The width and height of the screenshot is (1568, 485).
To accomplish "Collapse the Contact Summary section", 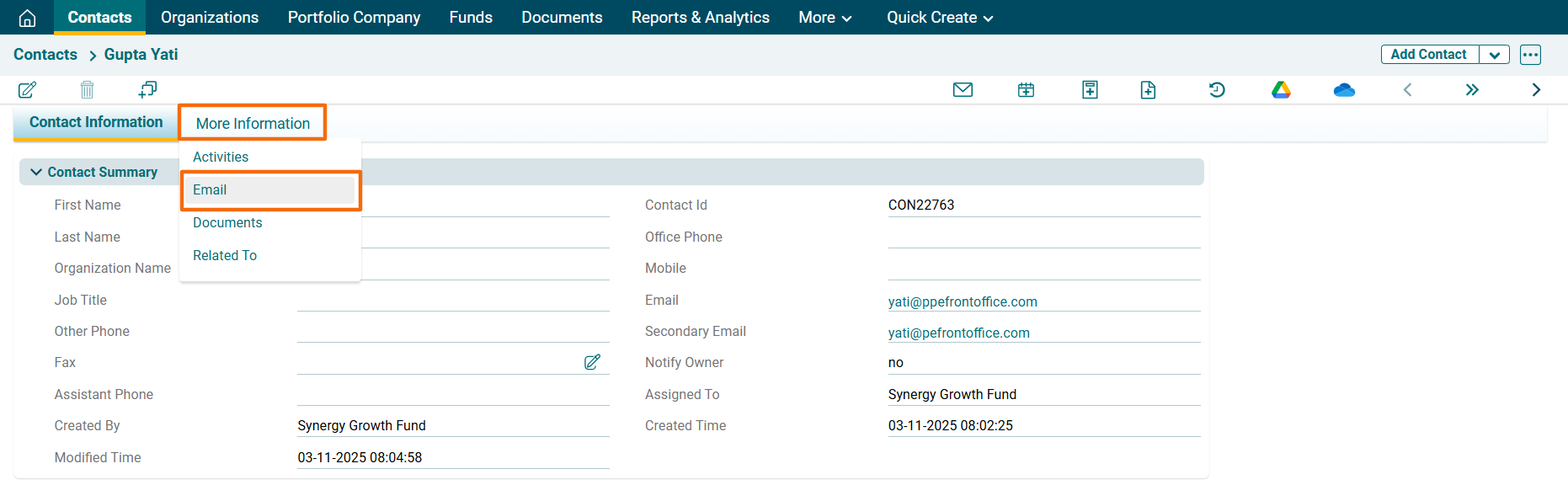I will coord(36,172).
